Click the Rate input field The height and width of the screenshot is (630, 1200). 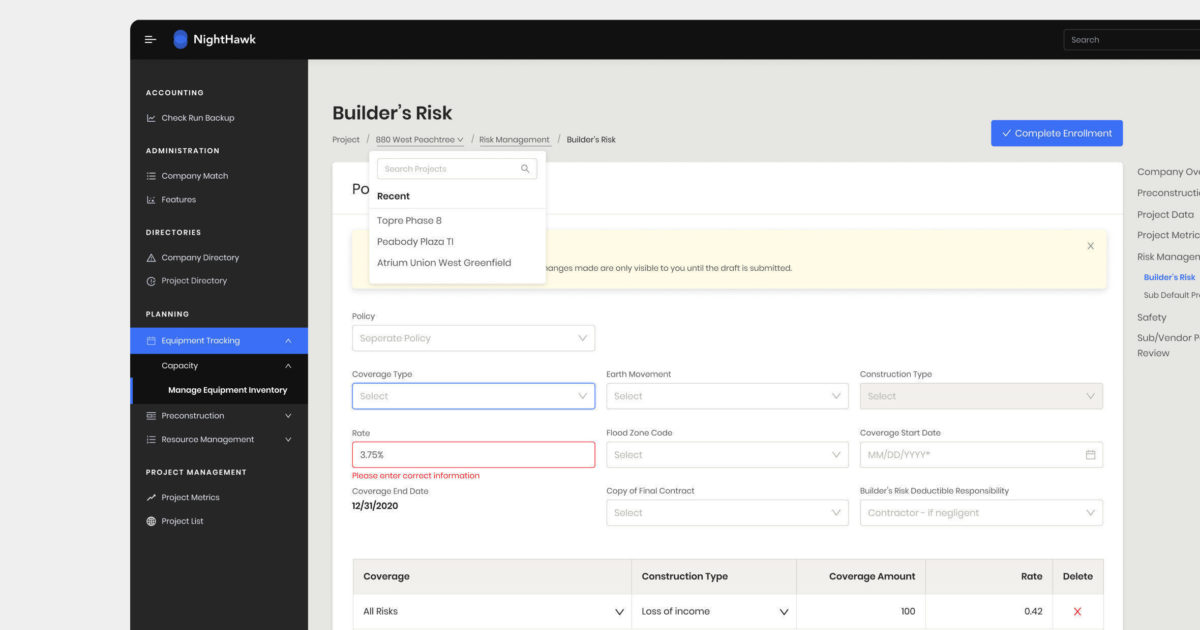[473, 455]
